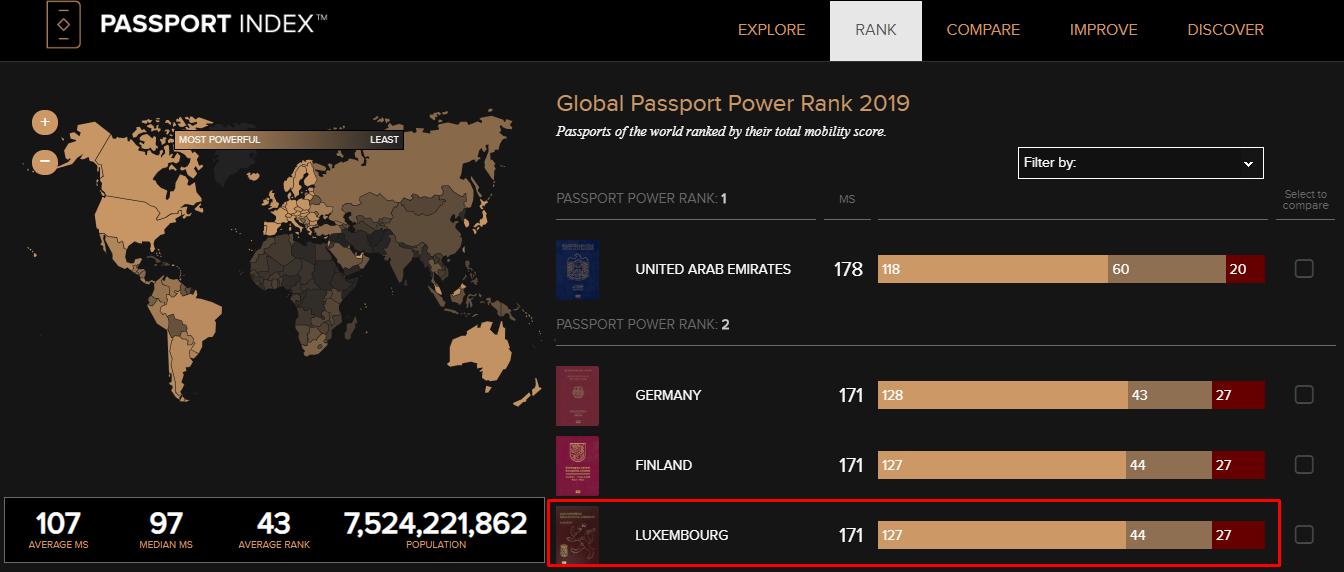Screen dimensions: 1344x572
Task: Tick compare checkbox for United Arab Emirates
Action: pos(1304,268)
